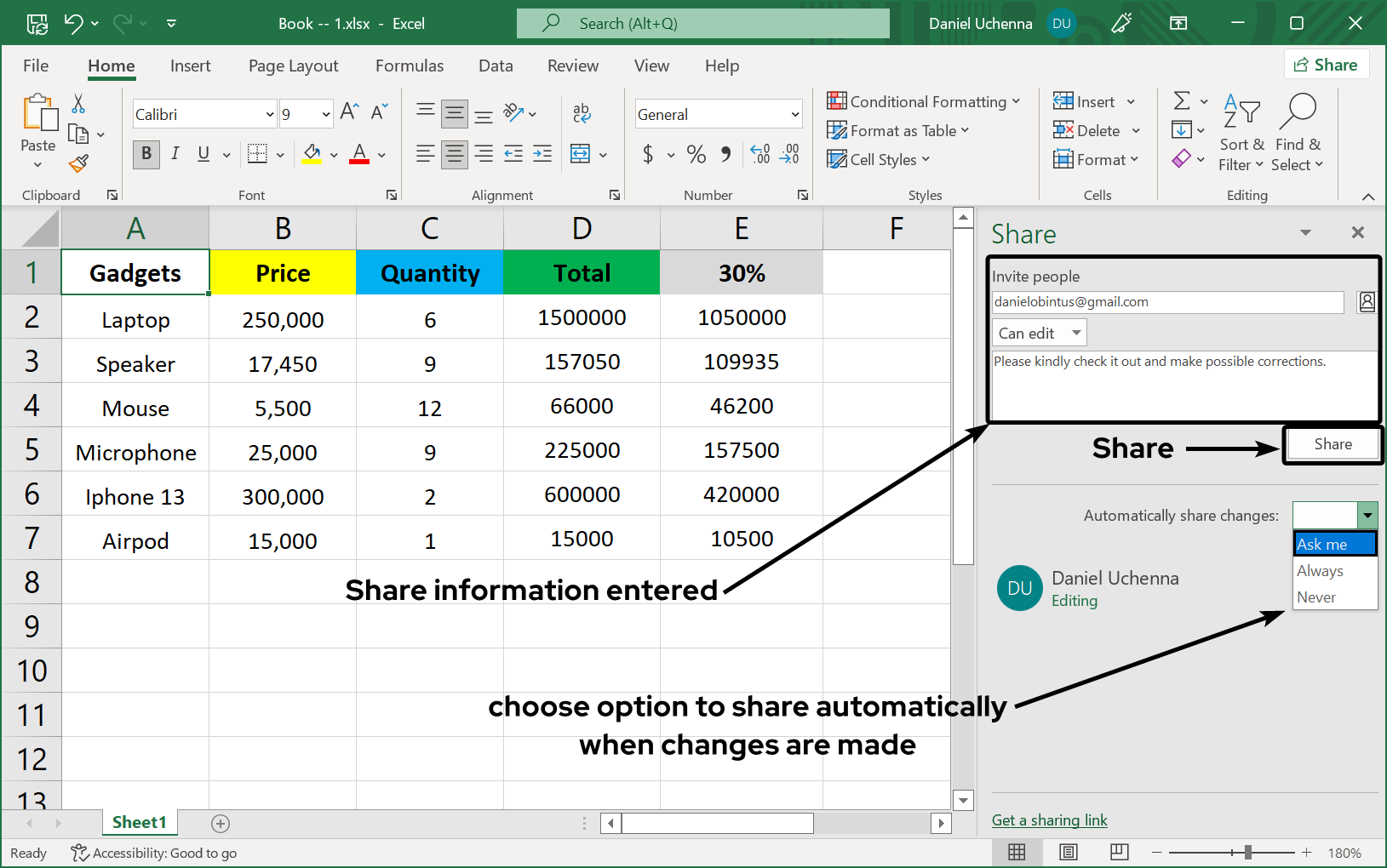Toggle underline formatting

203,154
